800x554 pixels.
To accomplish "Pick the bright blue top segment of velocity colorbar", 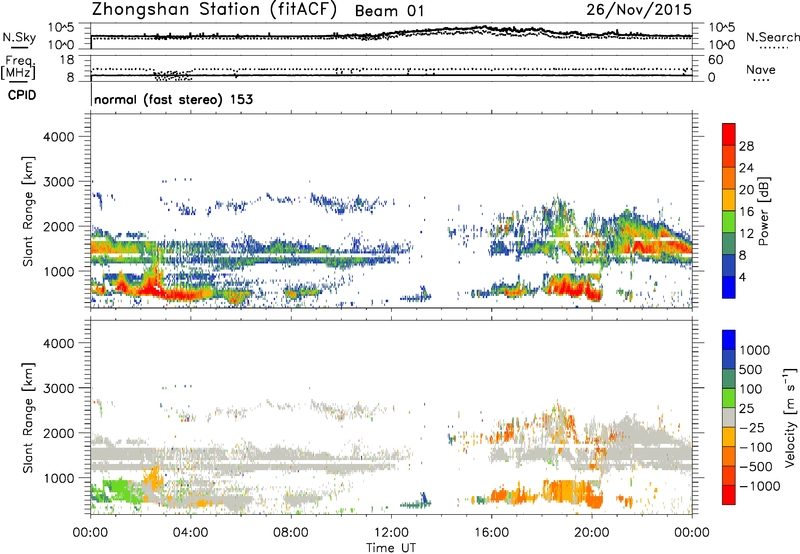I will pos(729,340).
